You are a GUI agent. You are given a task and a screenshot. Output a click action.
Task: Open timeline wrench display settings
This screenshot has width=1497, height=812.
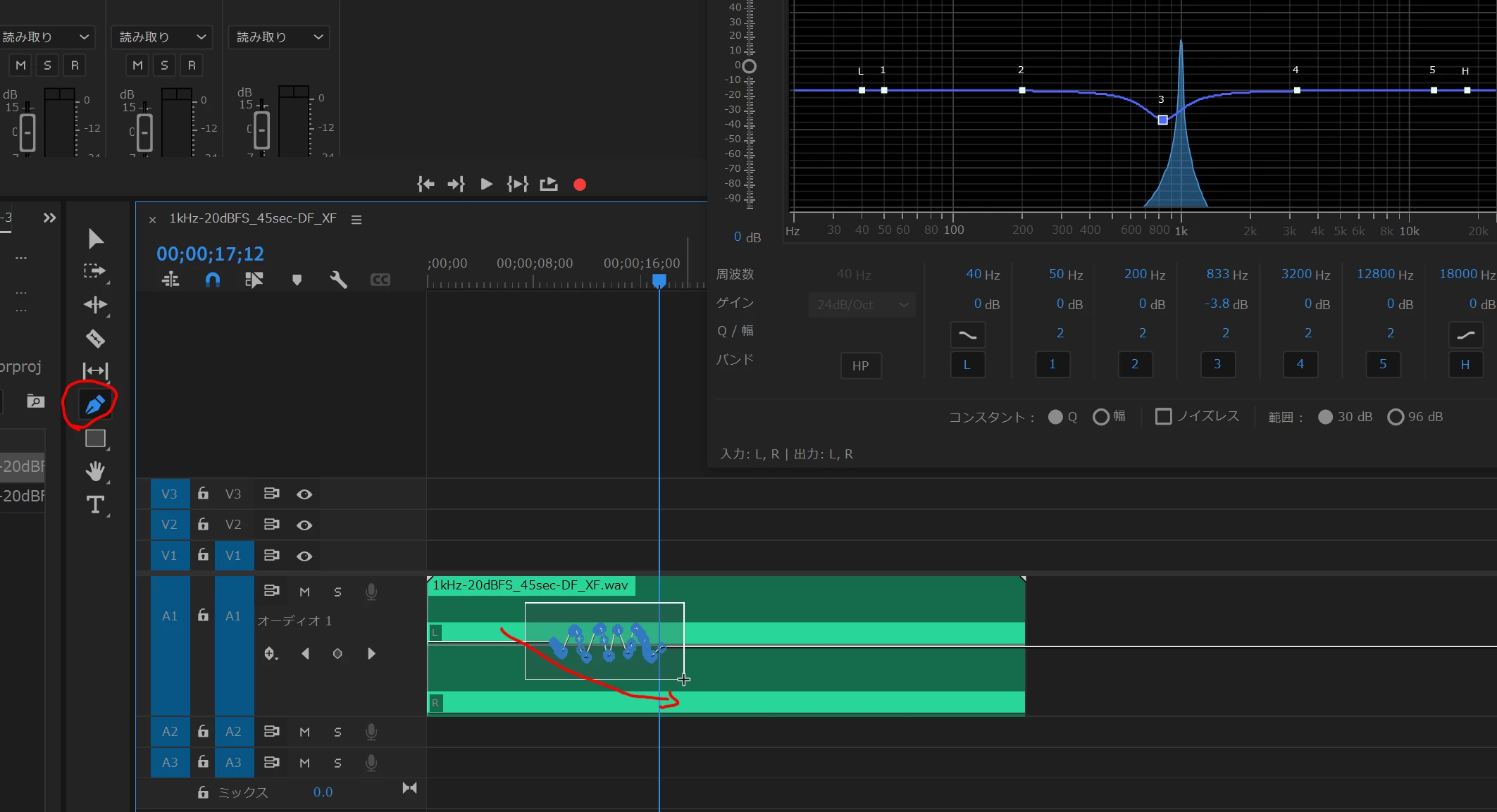point(338,280)
